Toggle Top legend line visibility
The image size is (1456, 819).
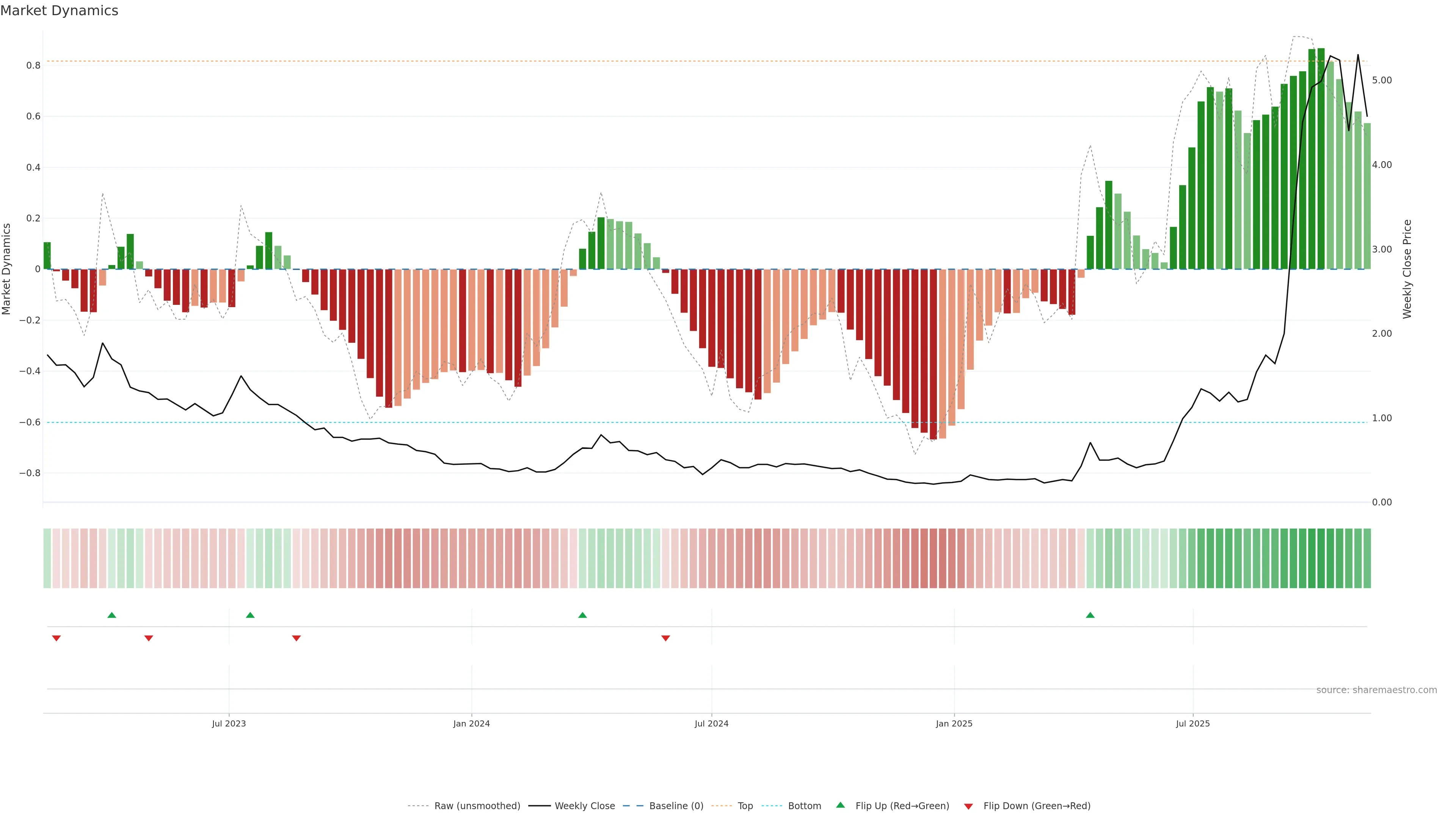(x=745, y=806)
